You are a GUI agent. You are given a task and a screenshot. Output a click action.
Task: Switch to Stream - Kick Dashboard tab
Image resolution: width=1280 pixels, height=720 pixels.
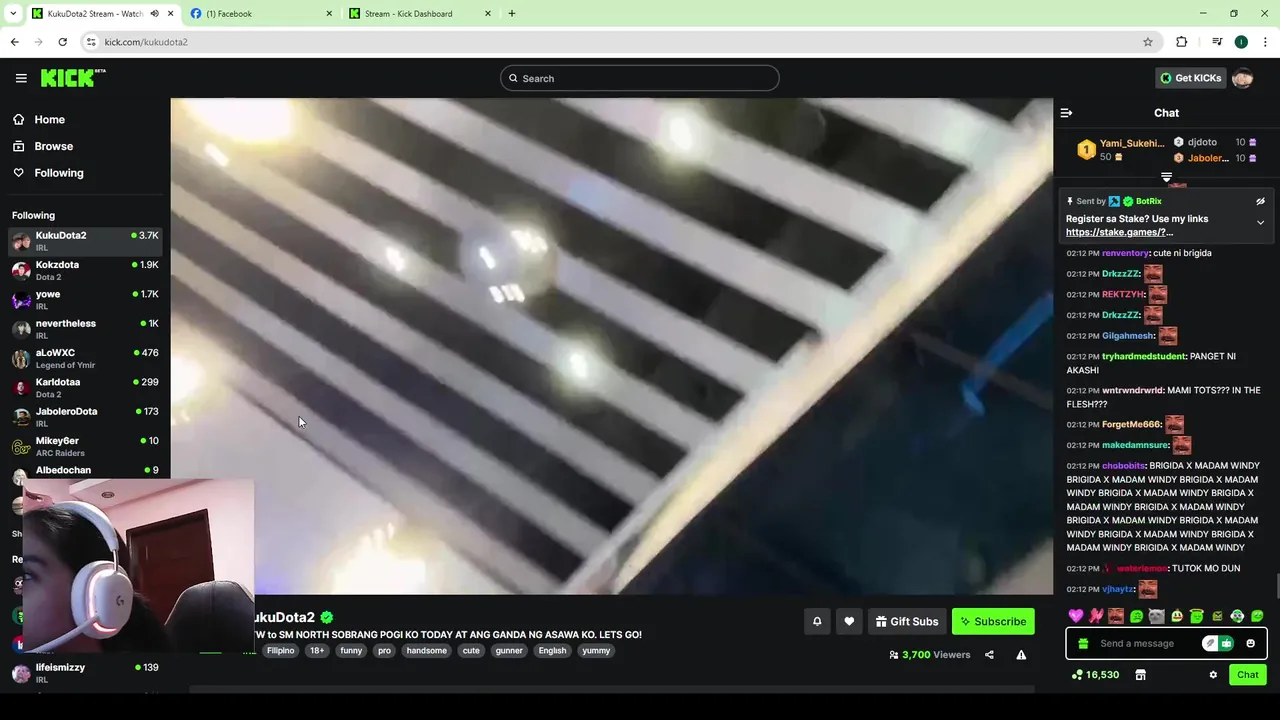click(x=420, y=14)
